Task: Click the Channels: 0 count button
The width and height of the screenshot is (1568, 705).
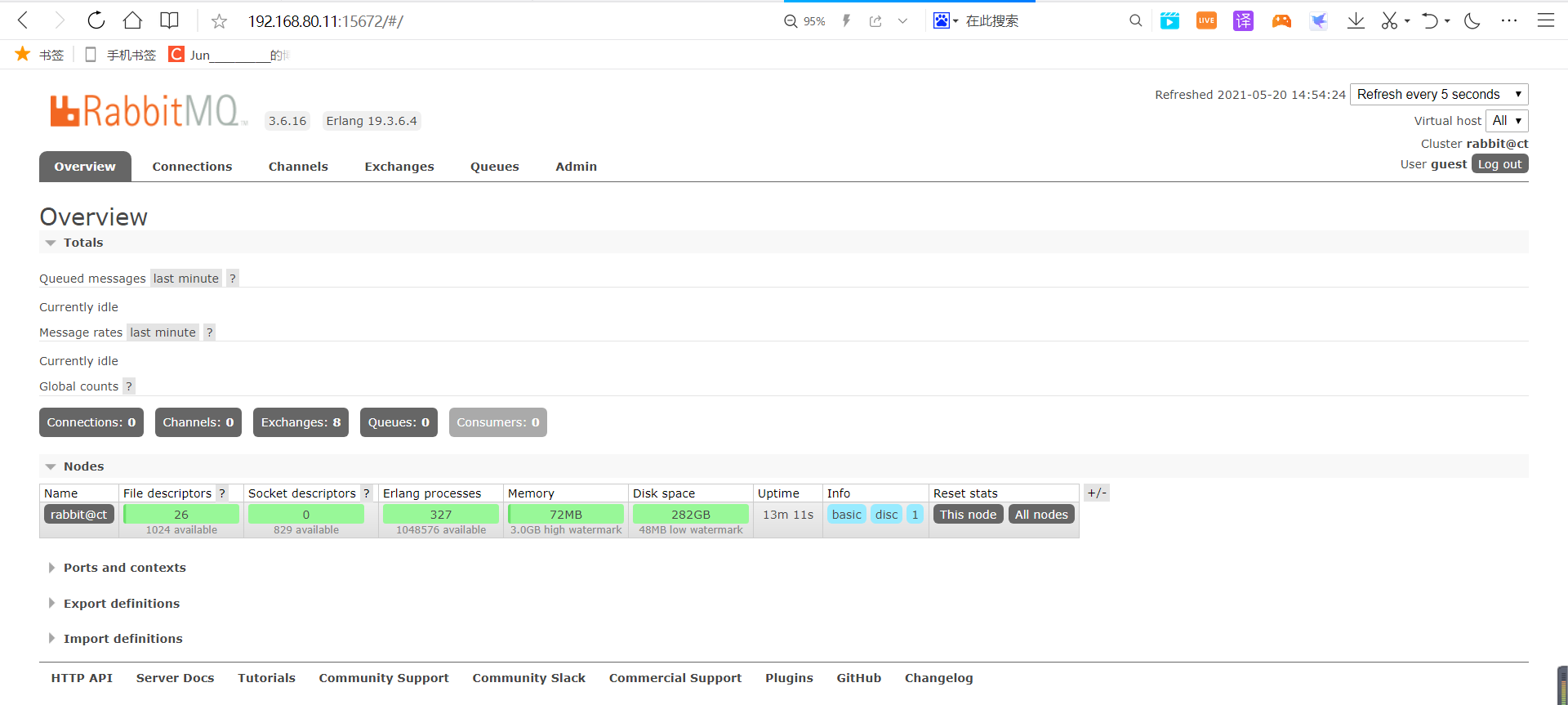Action: [198, 422]
